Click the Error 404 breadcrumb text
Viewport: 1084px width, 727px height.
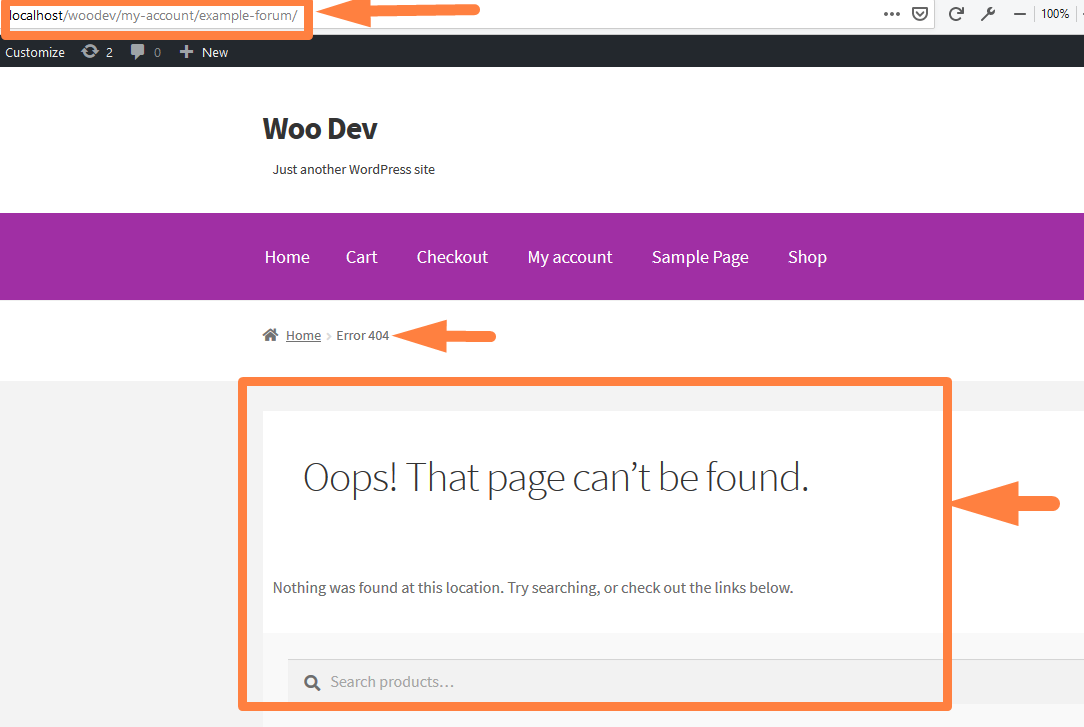click(362, 335)
